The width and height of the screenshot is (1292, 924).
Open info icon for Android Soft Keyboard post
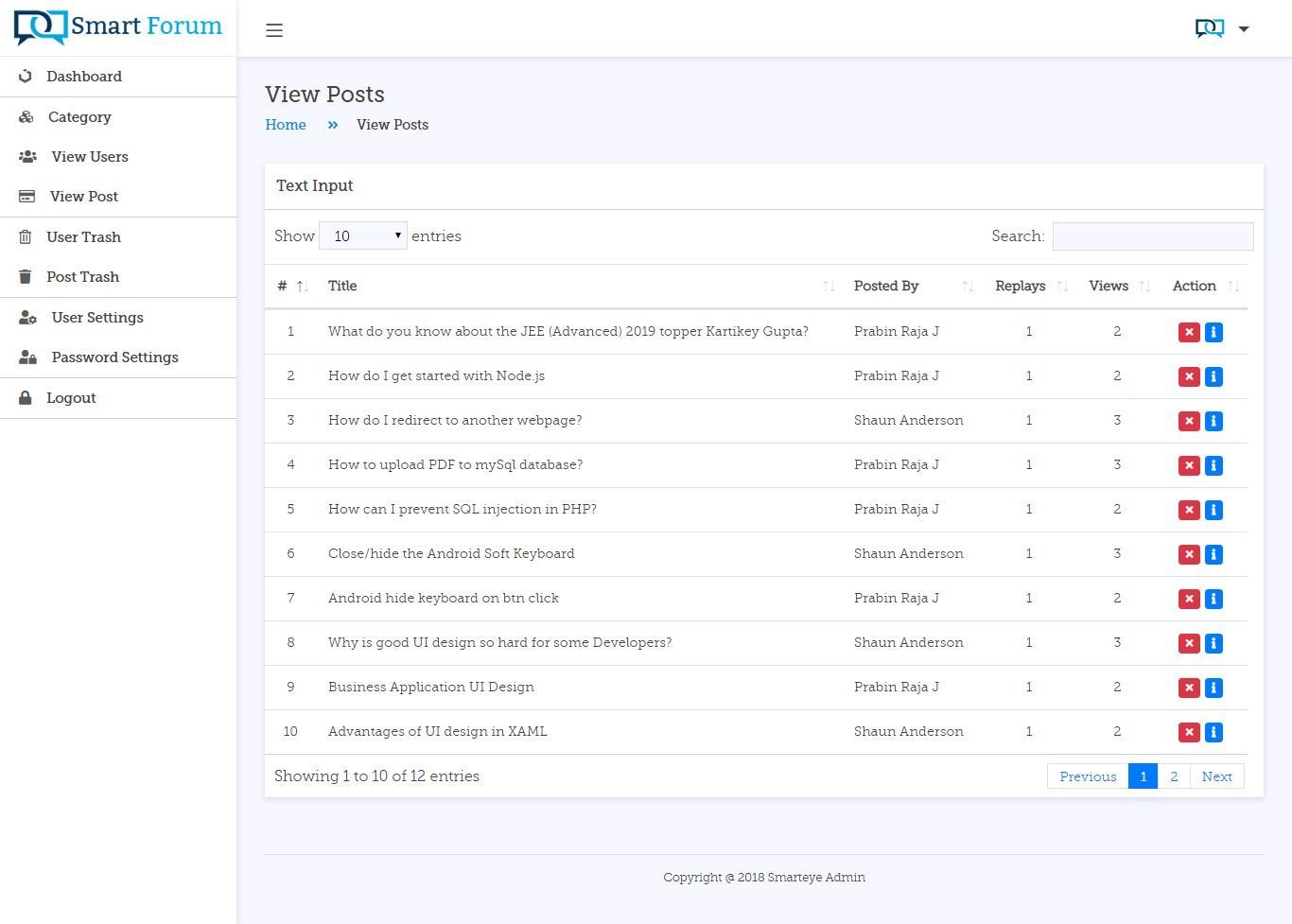click(1213, 554)
